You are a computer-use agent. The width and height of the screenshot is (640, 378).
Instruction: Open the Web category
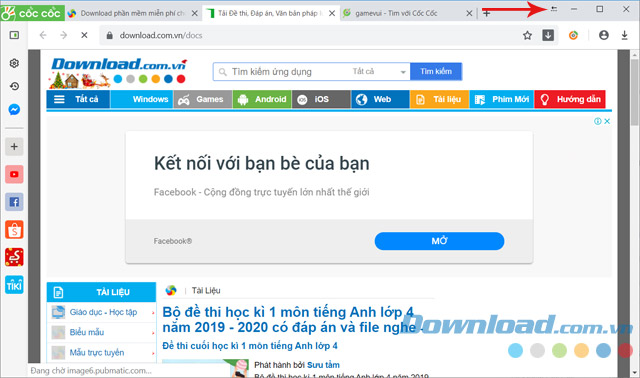click(x=380, y=99)
